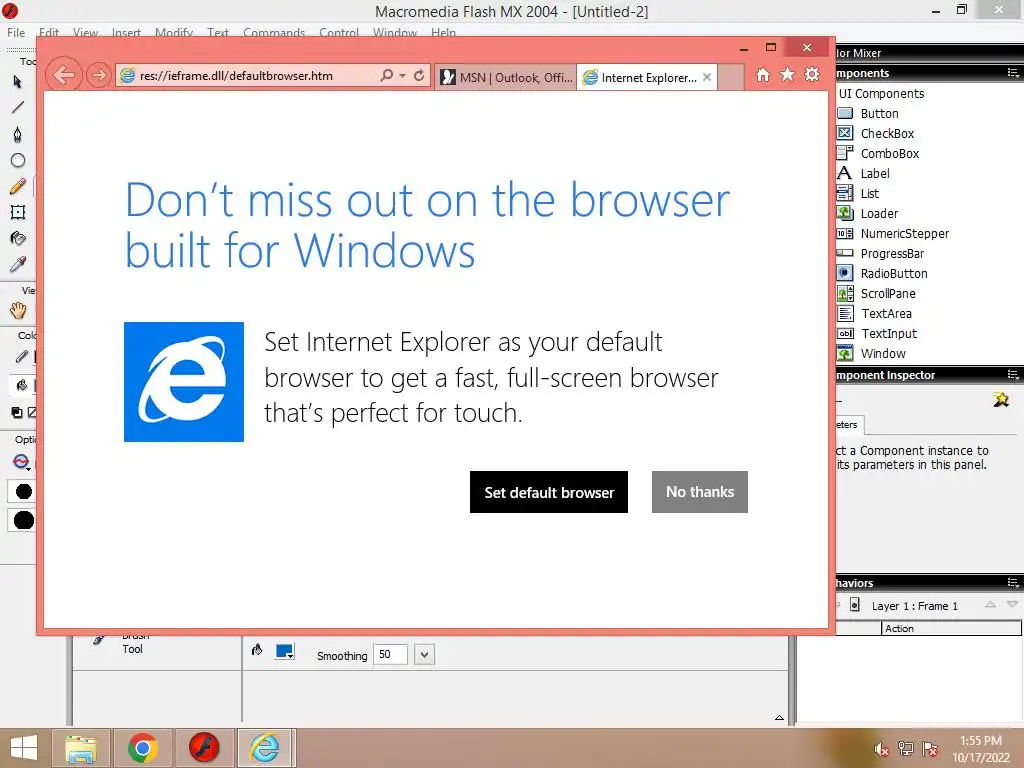Open the Components panel options menu
Screen dimensions: 1024x768
[x=1013, y=72]
